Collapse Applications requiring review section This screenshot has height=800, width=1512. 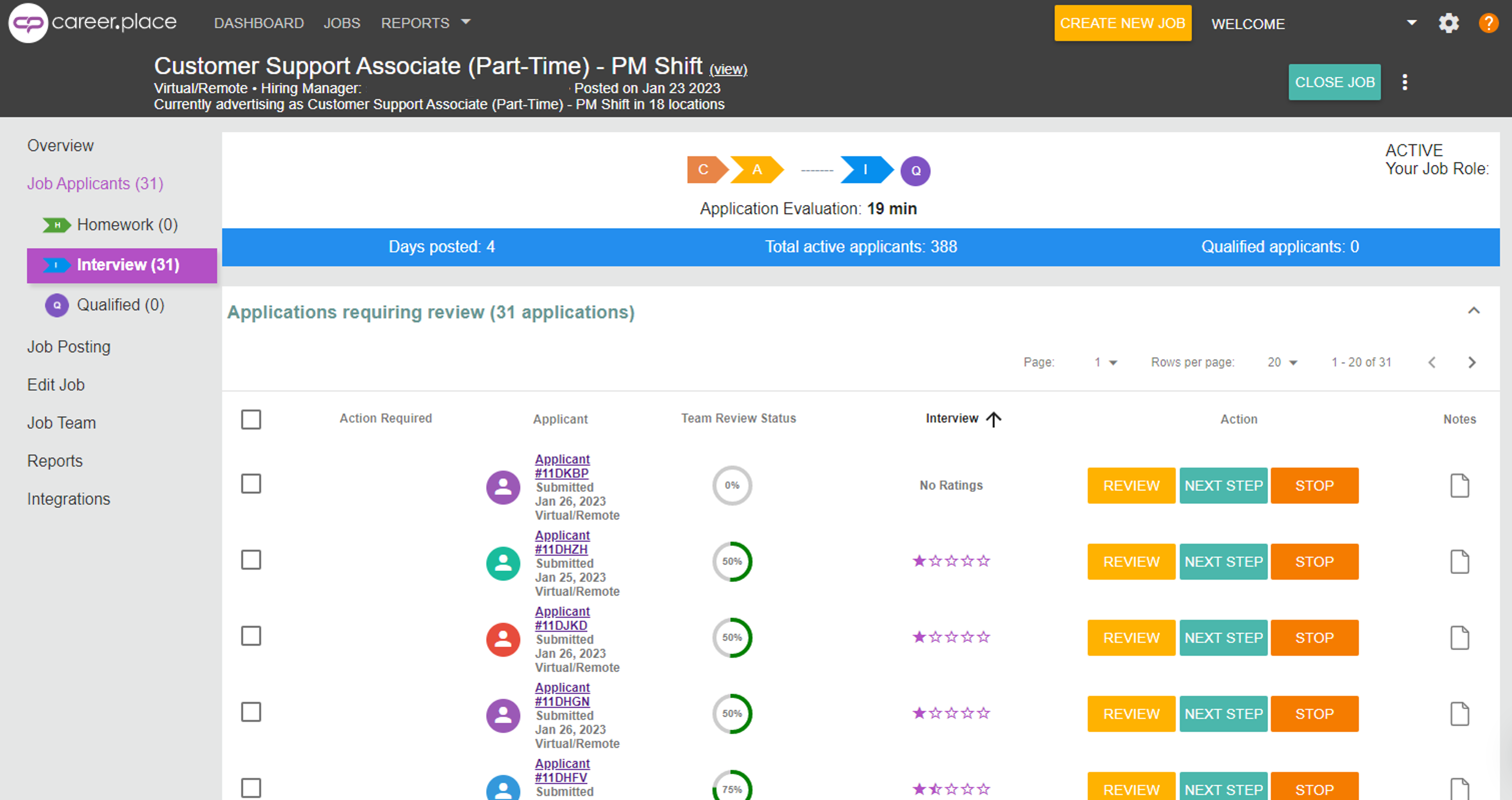point(1473,311)
